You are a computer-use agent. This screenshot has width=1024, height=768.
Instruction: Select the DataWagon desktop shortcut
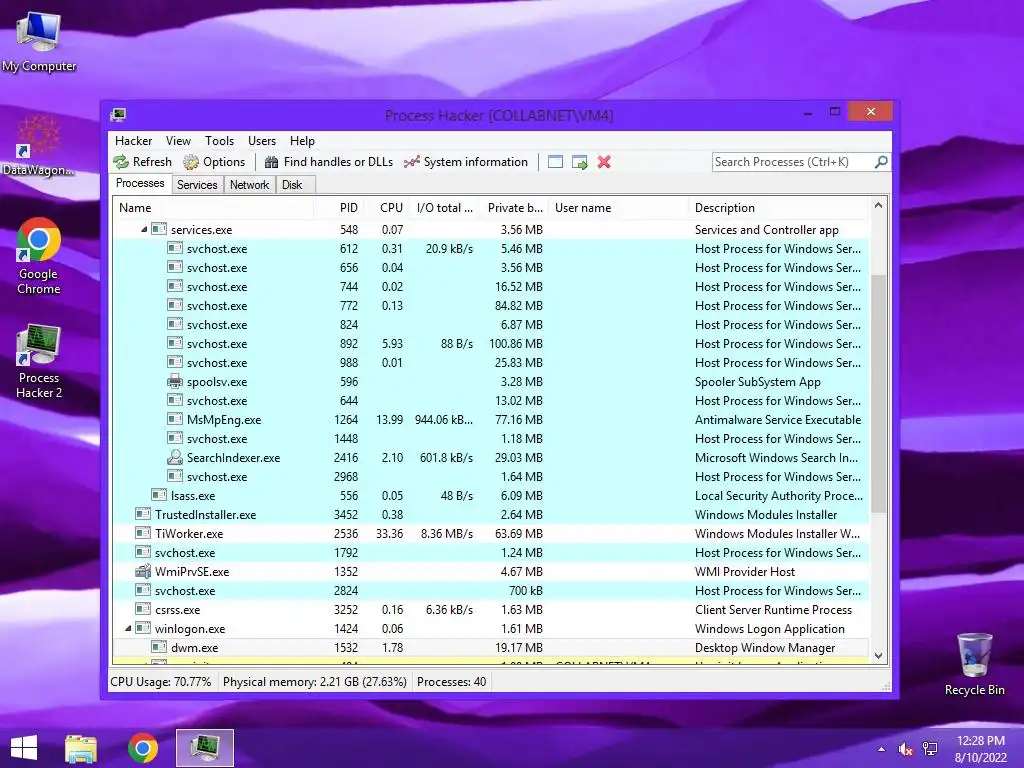click(x=38, y=145)
